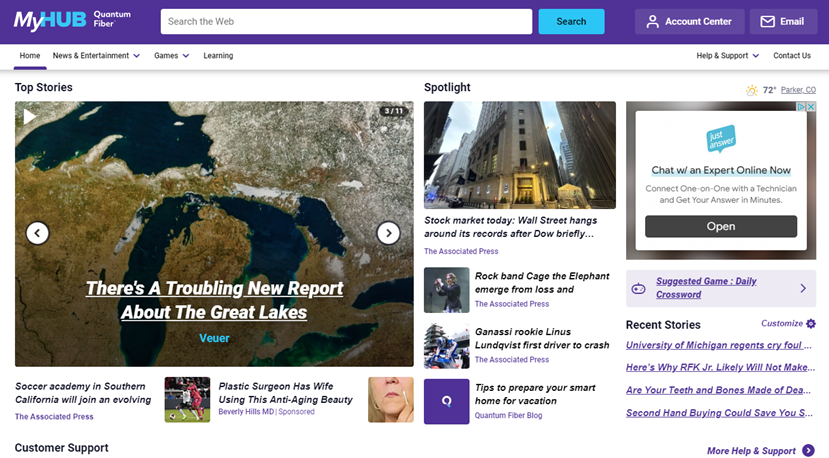This screenshot has height=458, width=829.
Task: Open the RFK Jr. recent story
Action: click(720, 368)
